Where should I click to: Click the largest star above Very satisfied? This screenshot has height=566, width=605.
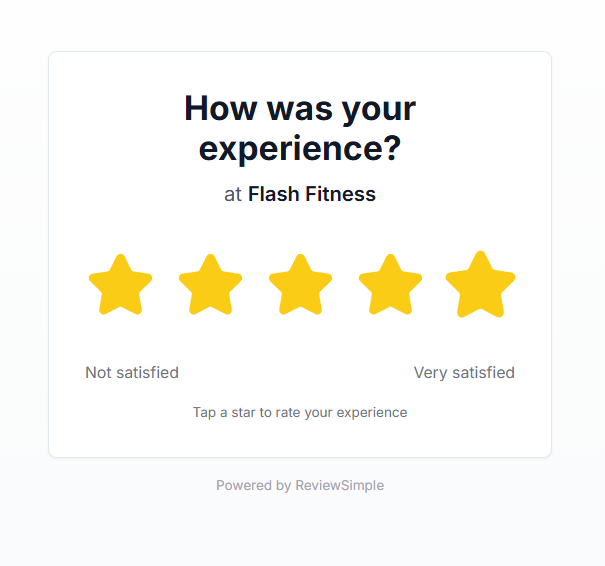pos(480,285)
